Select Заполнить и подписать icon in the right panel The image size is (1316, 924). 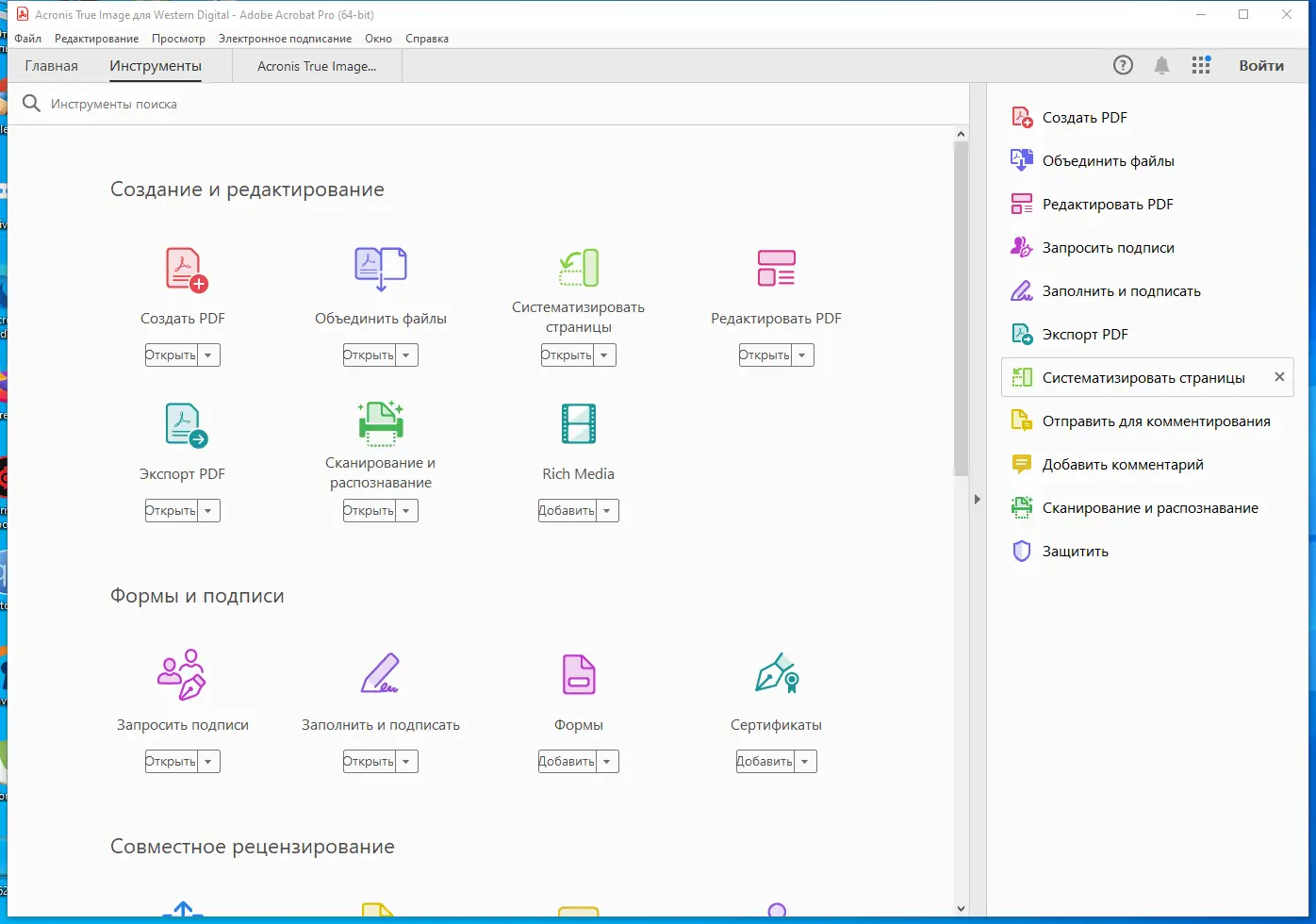[x=1022, y=290]
